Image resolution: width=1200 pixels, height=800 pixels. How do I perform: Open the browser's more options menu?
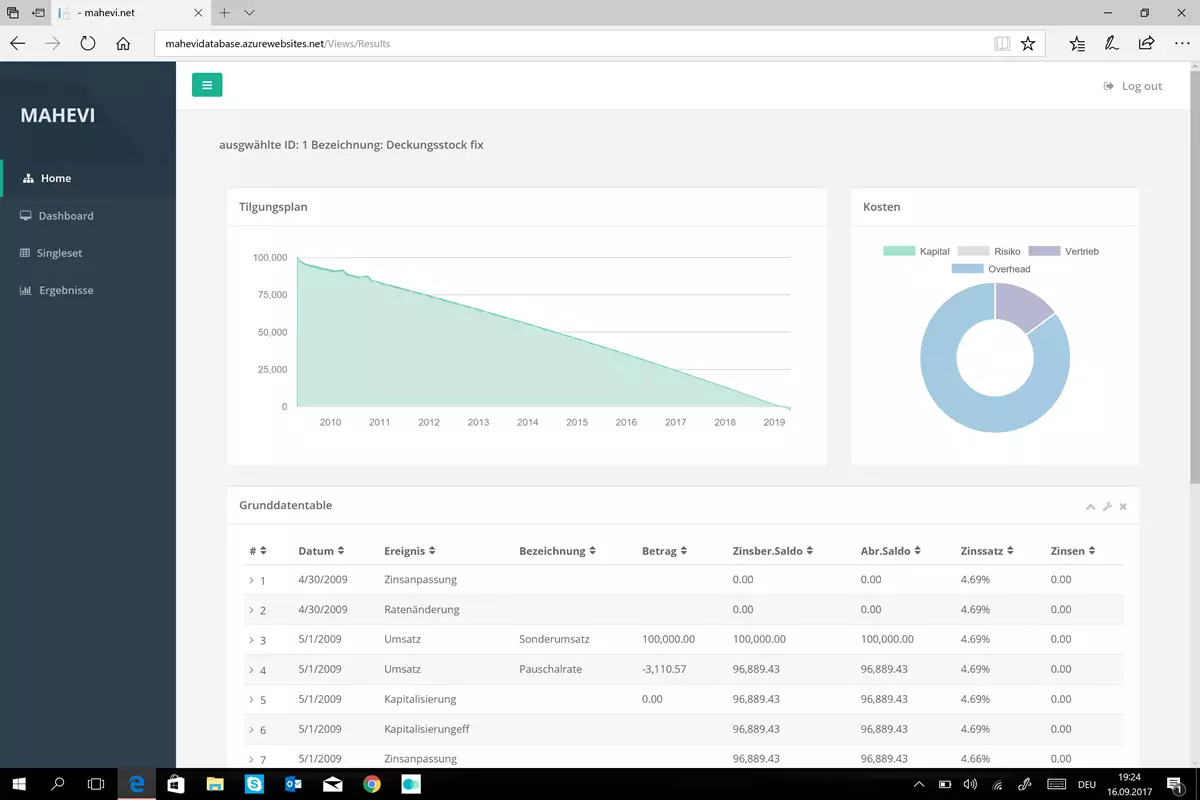tap(1182, 43)
